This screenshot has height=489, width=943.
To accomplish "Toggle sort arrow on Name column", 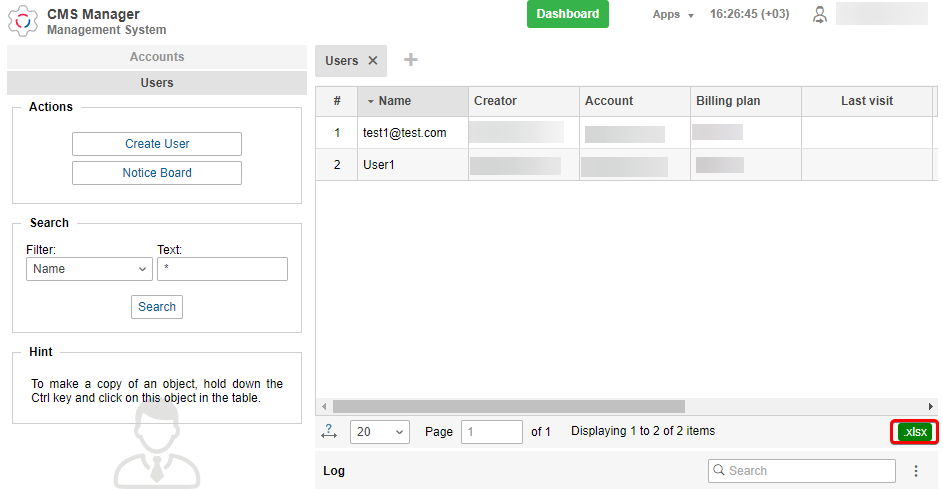I will point(370,101).
